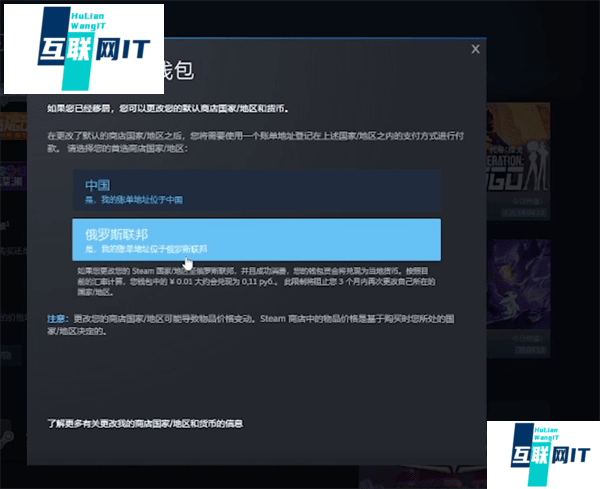
Task: Click the top-left 互联网IT watermark logo
Action: point(84,48)
